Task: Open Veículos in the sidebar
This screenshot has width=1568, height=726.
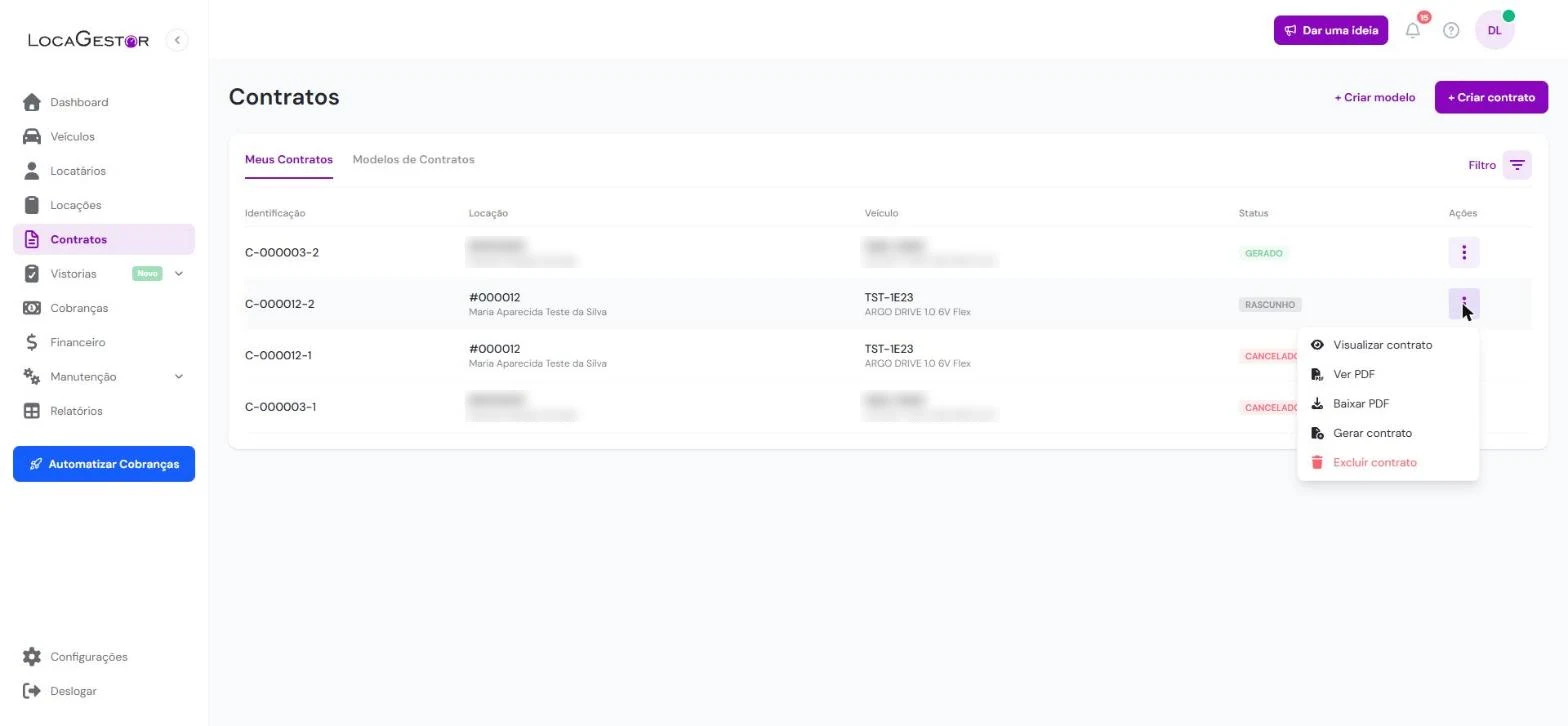Action: click(x=104, y=136)
